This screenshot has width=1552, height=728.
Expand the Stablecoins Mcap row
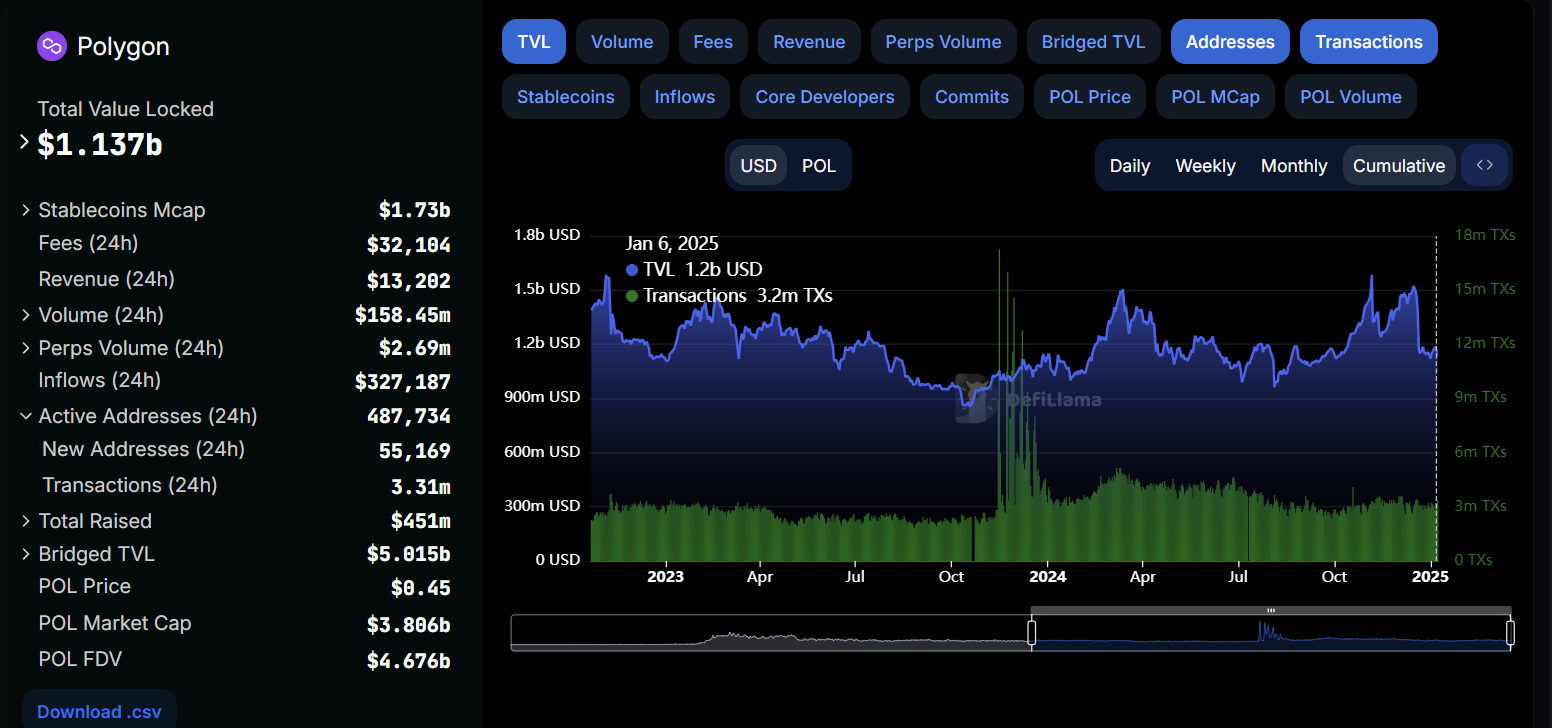(x=25, y=210)
